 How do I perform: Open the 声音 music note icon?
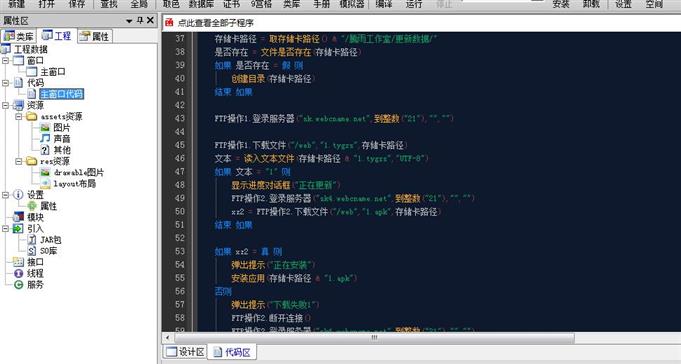pyautogui.click(x=45, y=139)
